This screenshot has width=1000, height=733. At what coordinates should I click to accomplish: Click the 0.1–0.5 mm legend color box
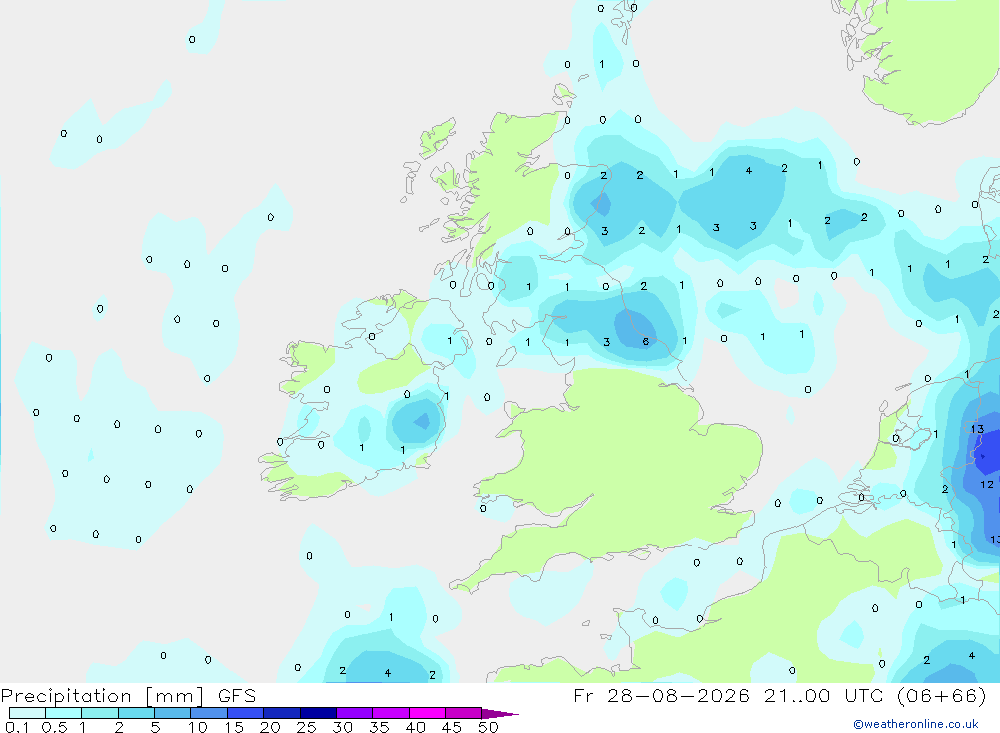(27, 713)
